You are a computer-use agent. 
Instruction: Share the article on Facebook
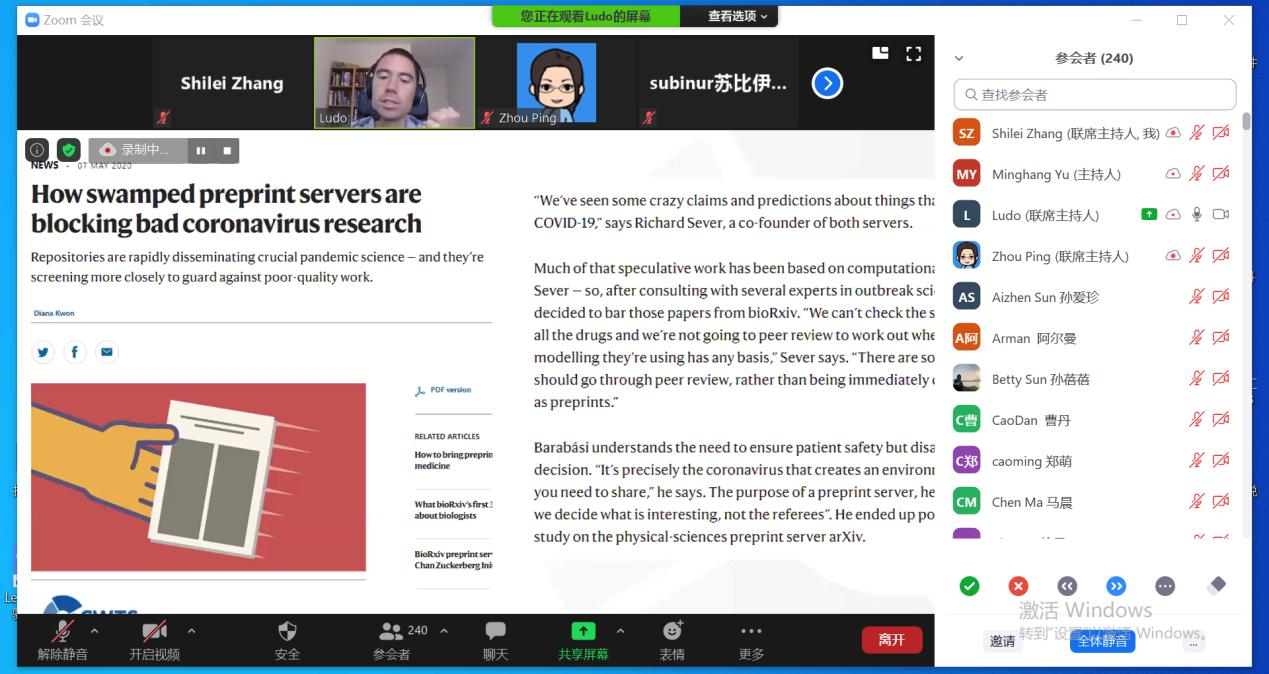pos(75,352)
